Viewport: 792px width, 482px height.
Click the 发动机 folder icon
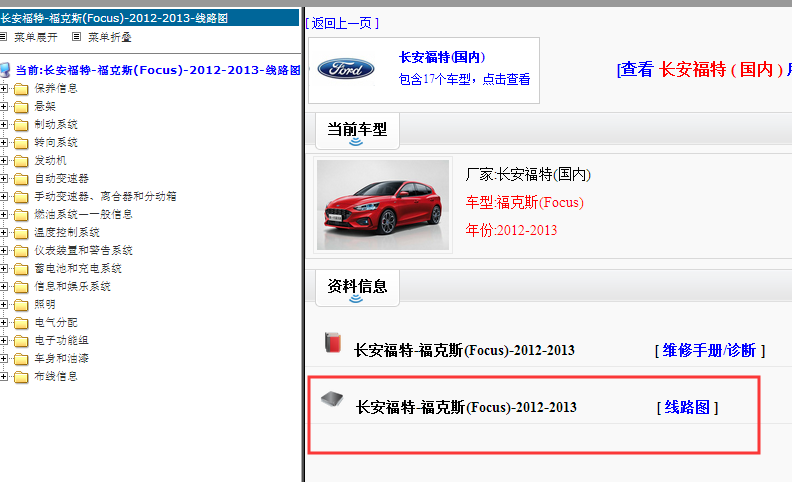click(x=21, y=161)
